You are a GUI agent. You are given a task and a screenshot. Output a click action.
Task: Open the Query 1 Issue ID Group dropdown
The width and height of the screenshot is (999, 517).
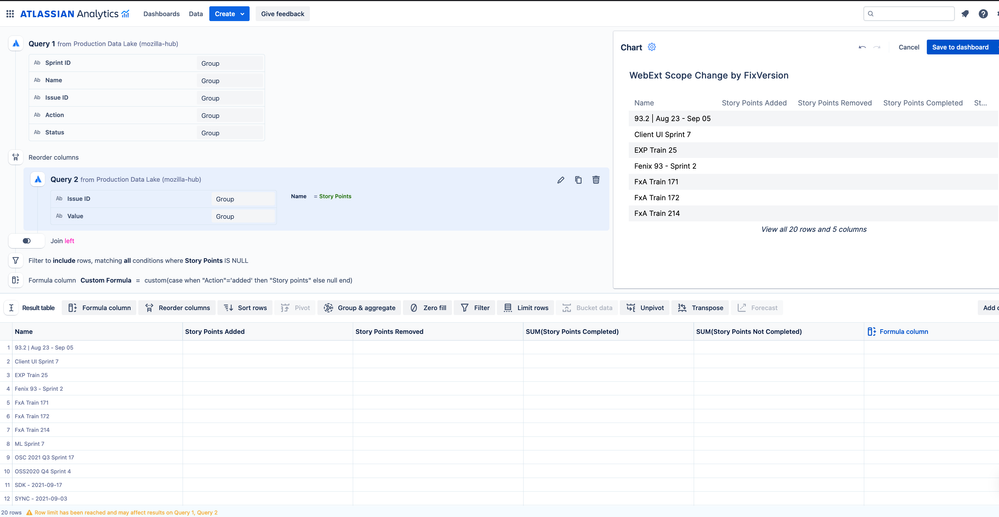(230, 98)
